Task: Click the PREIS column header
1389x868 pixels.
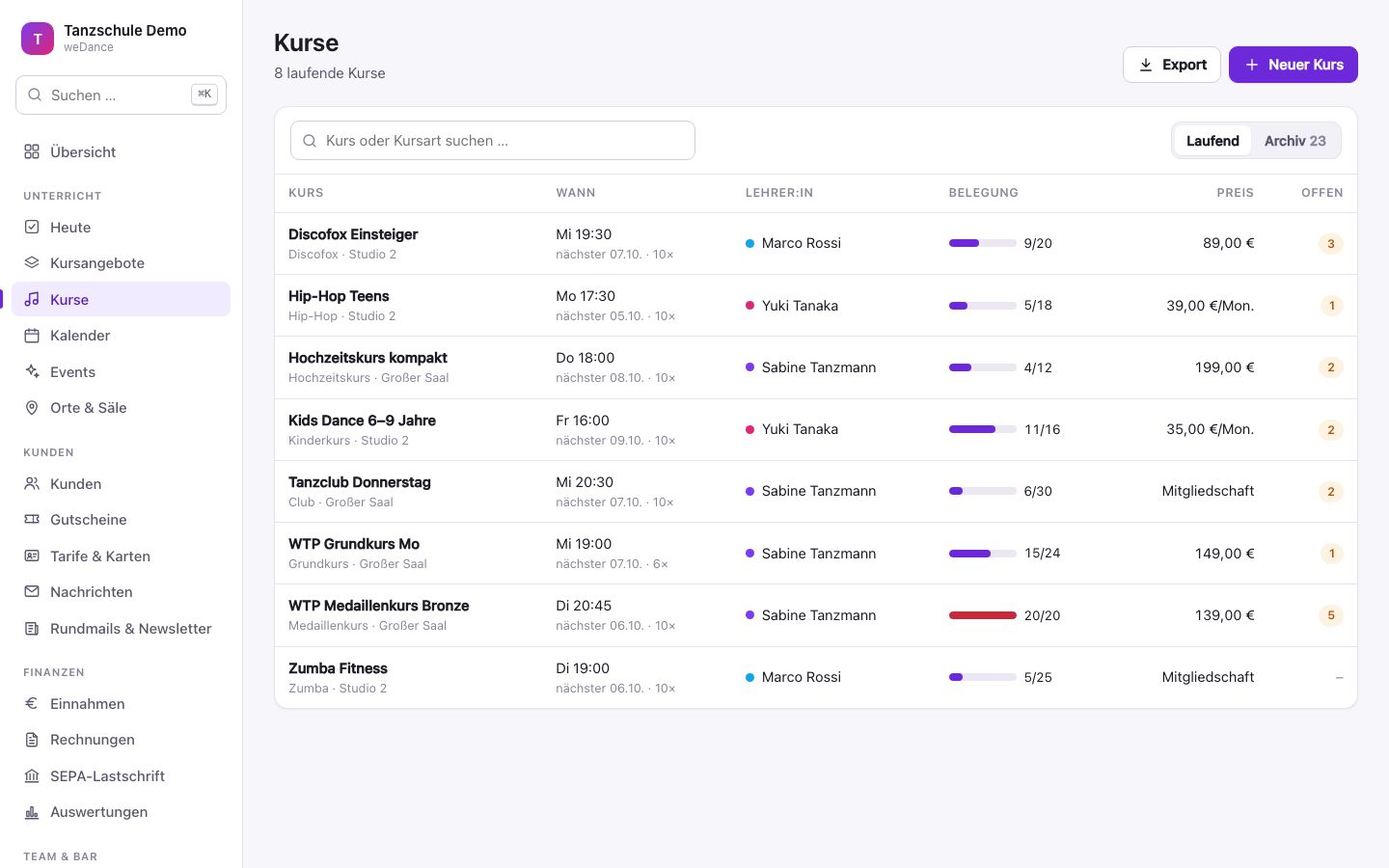Action: (1235, 193)
